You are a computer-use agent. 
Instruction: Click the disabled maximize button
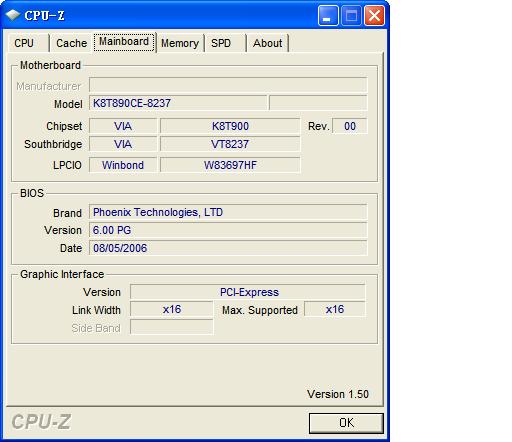pos(351,15)
